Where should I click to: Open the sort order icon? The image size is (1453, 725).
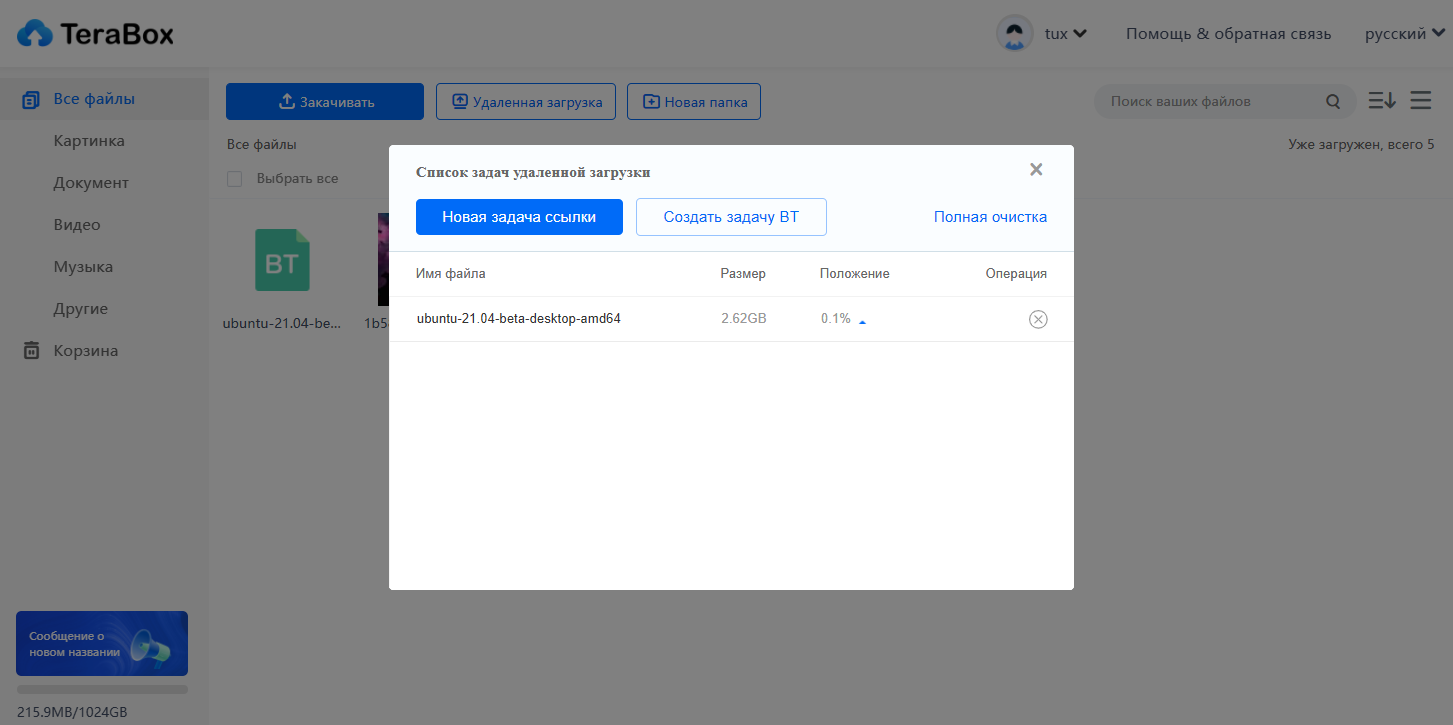point(1382,101)
